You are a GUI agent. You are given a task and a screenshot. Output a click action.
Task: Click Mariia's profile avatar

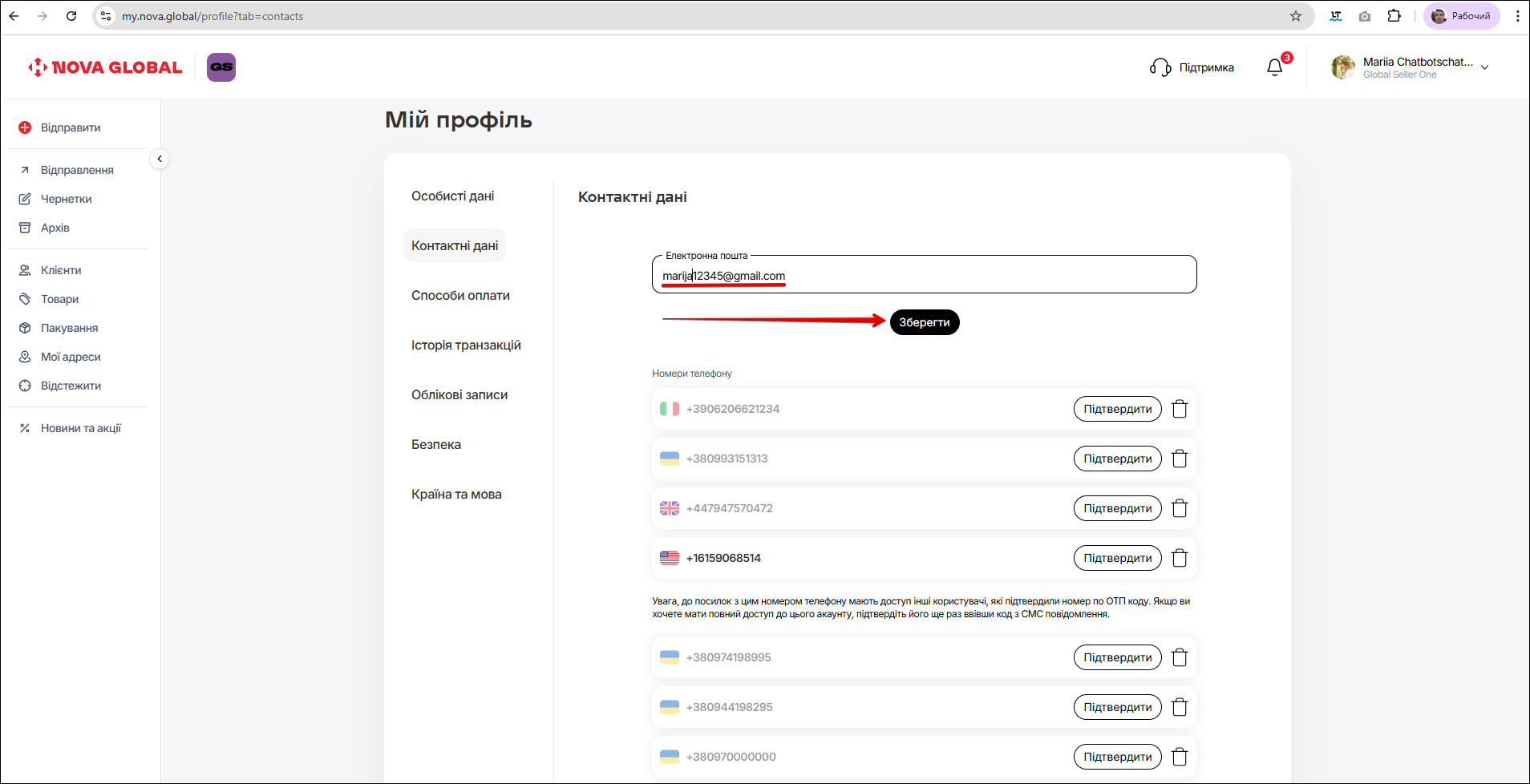[x=1343, y=67]
